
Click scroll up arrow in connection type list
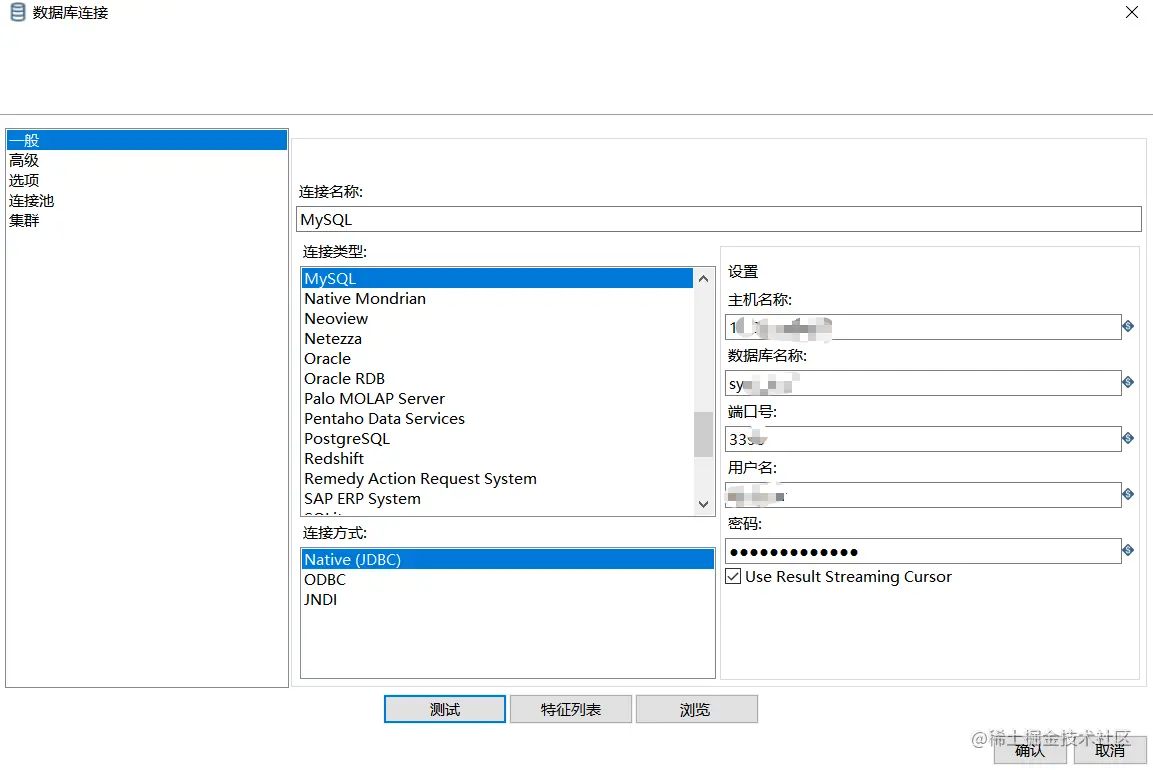pos(704,279)
